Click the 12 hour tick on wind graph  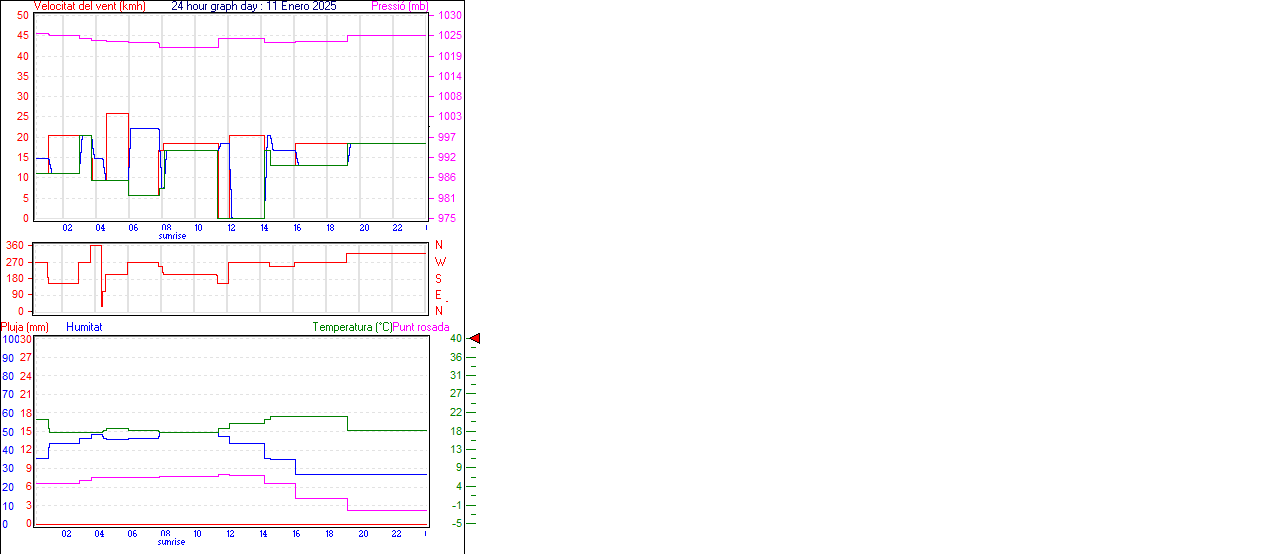pos(232,228)
